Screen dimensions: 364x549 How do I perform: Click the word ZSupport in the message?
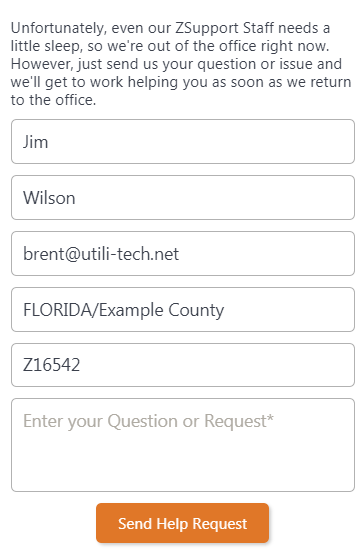[x=207, y=28]
